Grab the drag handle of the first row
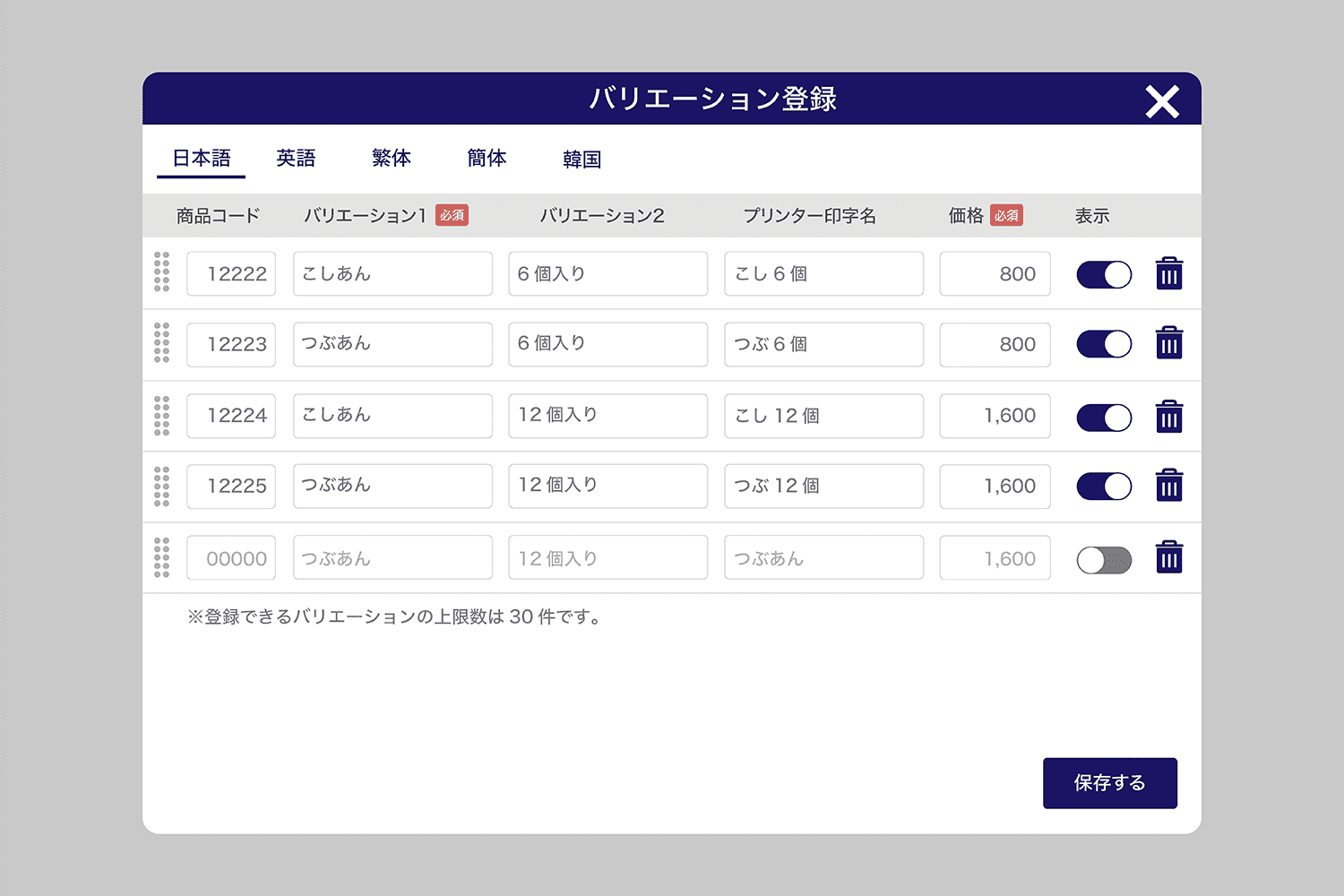The width and height of the screenshot is (1344, 896). point(161,274)
